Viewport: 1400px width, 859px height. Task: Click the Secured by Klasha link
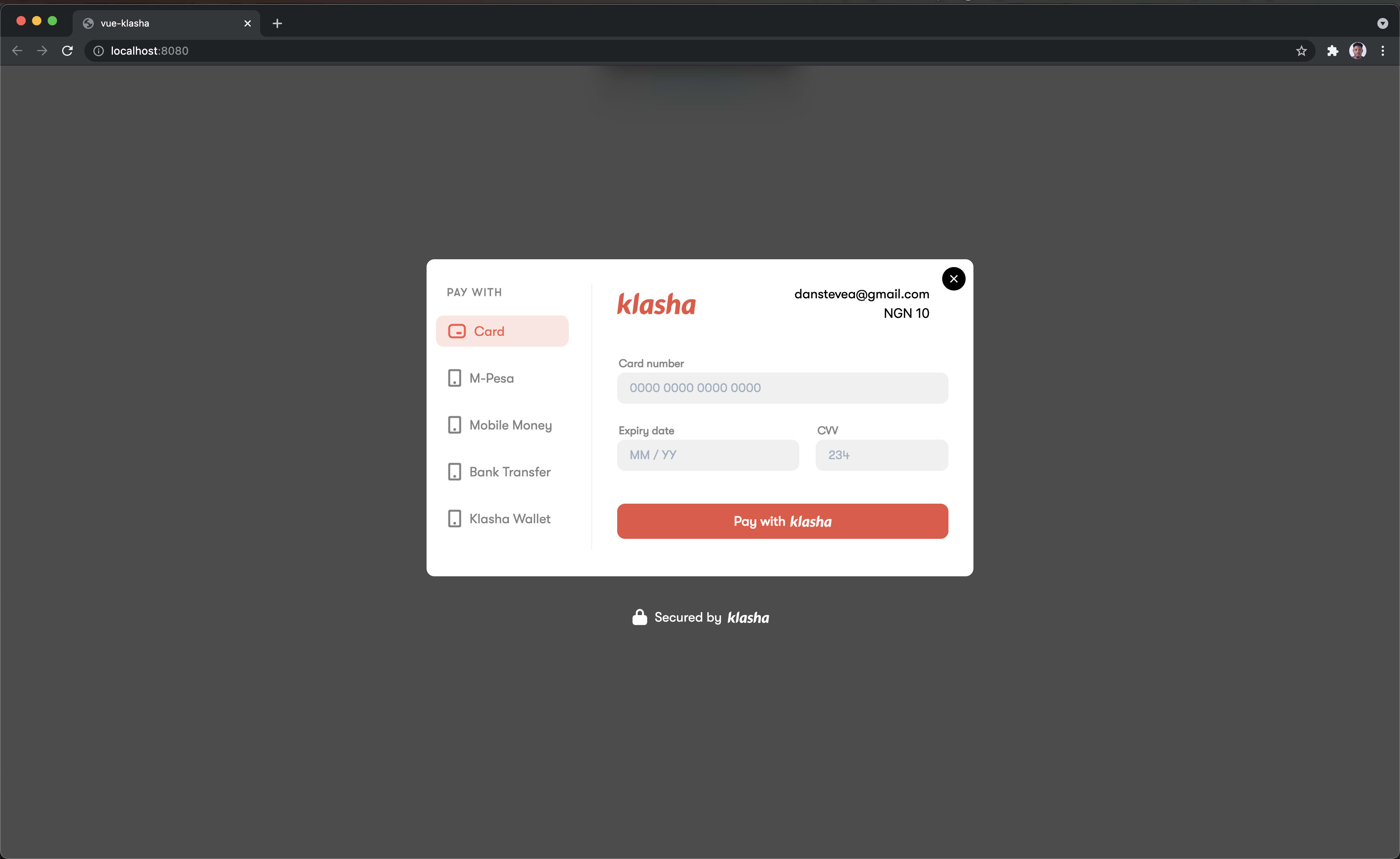tap(700, 616)
